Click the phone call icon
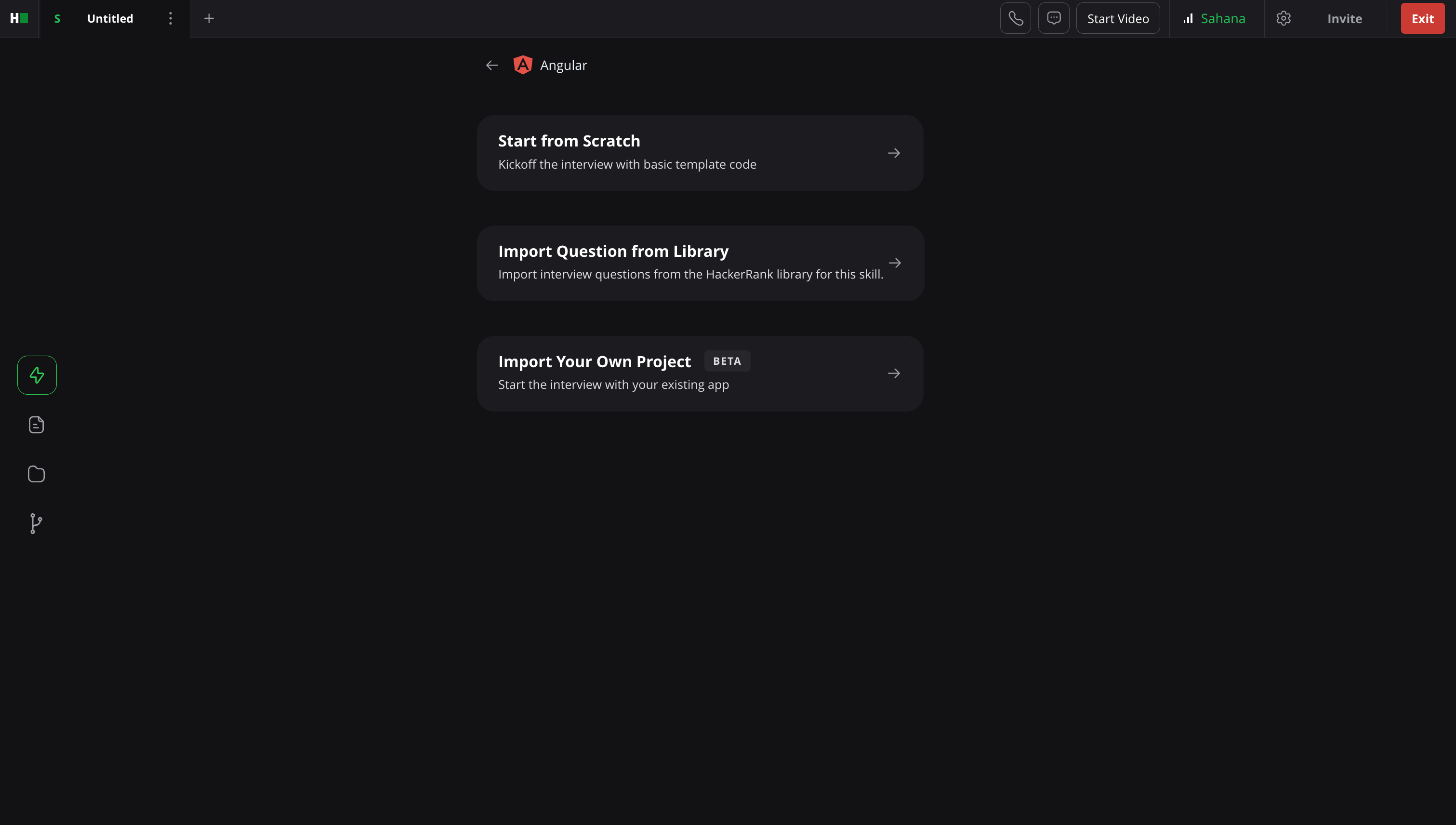1456x825 pixels. [1015, 19]
